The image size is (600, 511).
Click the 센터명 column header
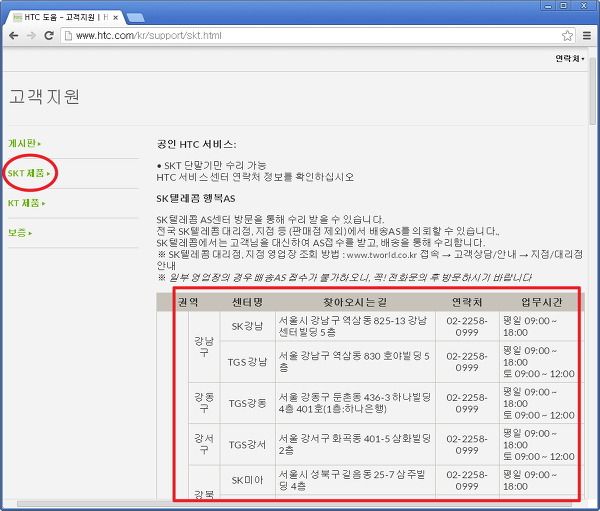tap(247, 302)
